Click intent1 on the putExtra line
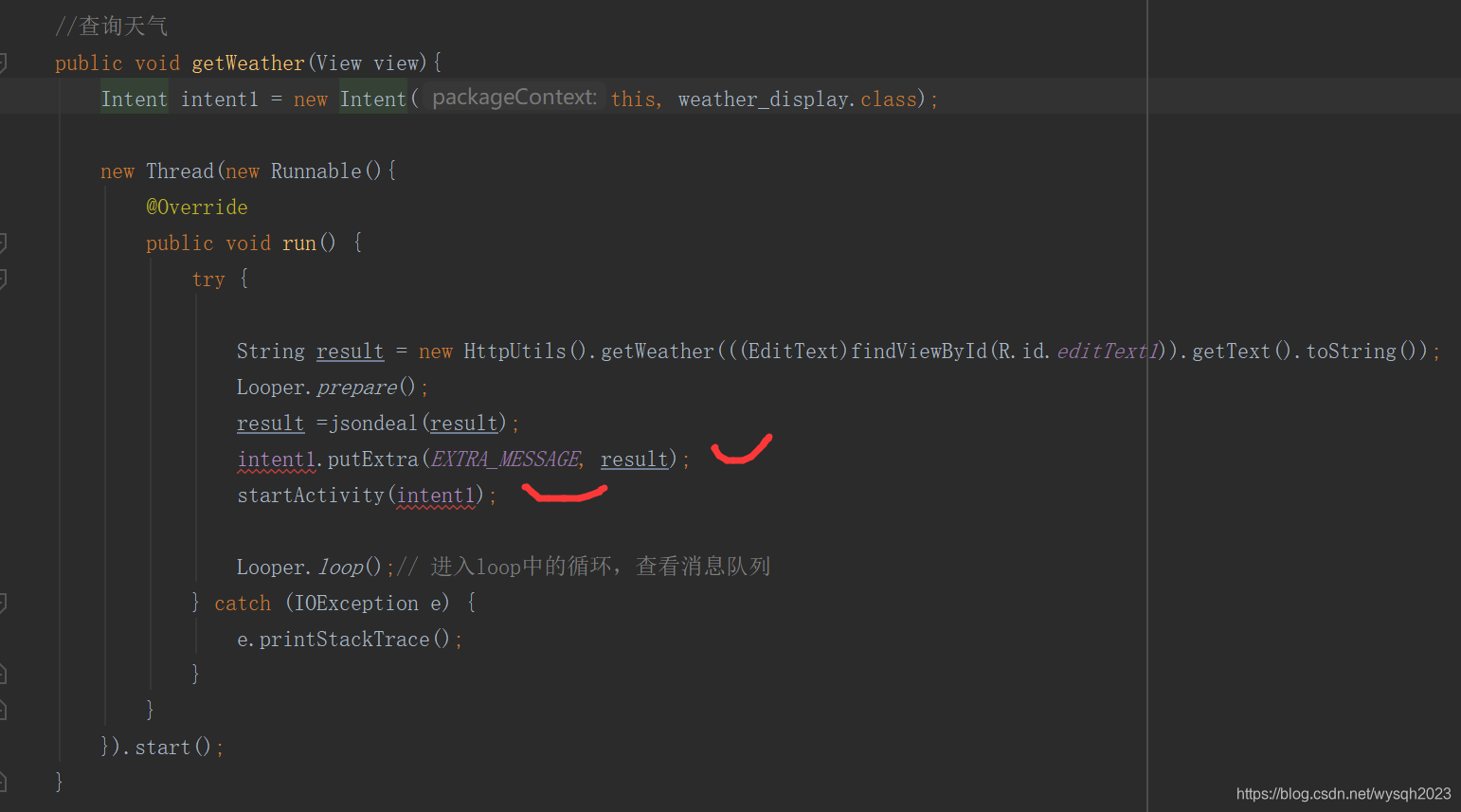Viewport: 1461px width, 812px height. [277, 460]
